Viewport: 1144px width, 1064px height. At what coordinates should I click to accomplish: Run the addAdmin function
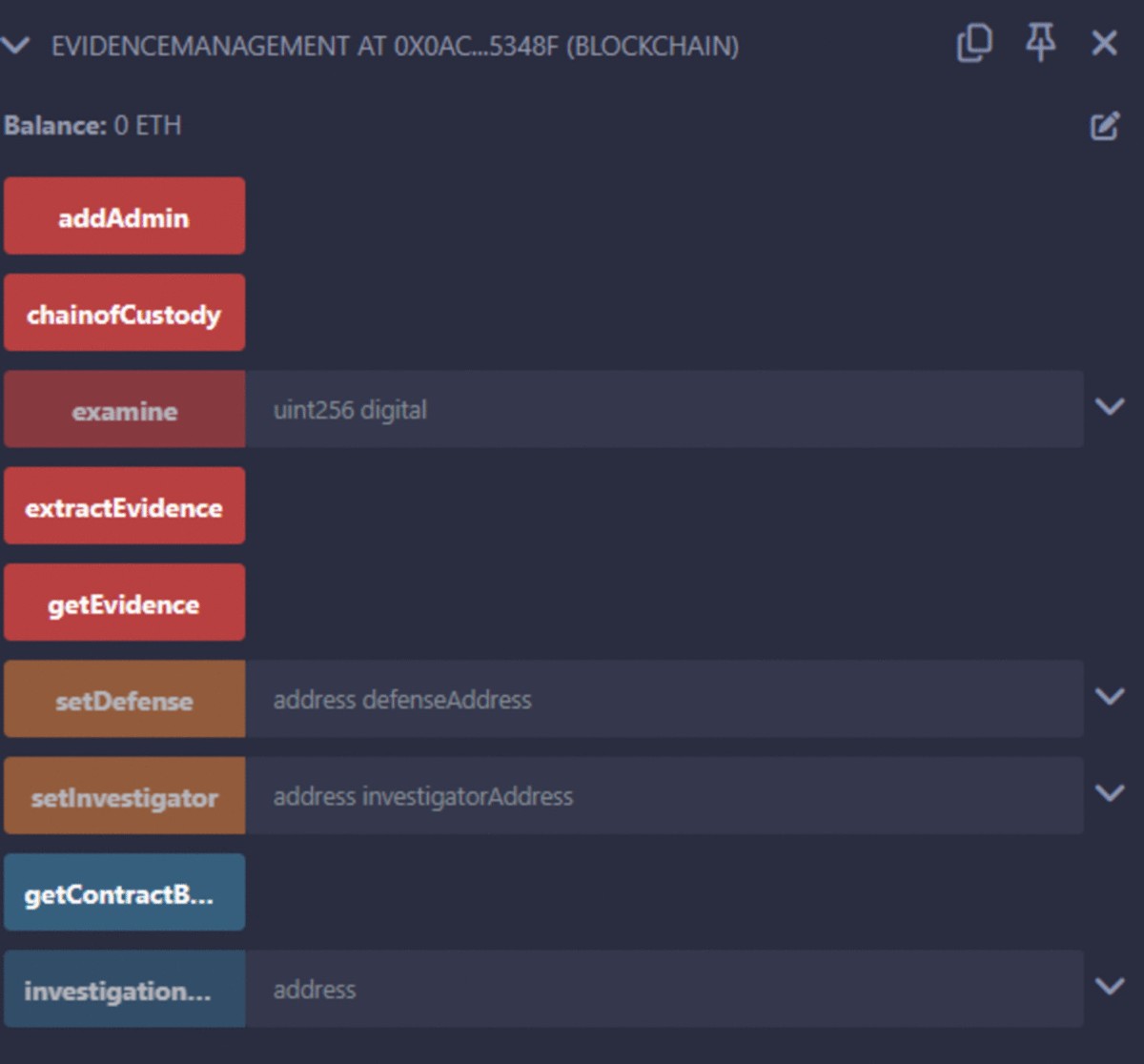tap(124, 216)
